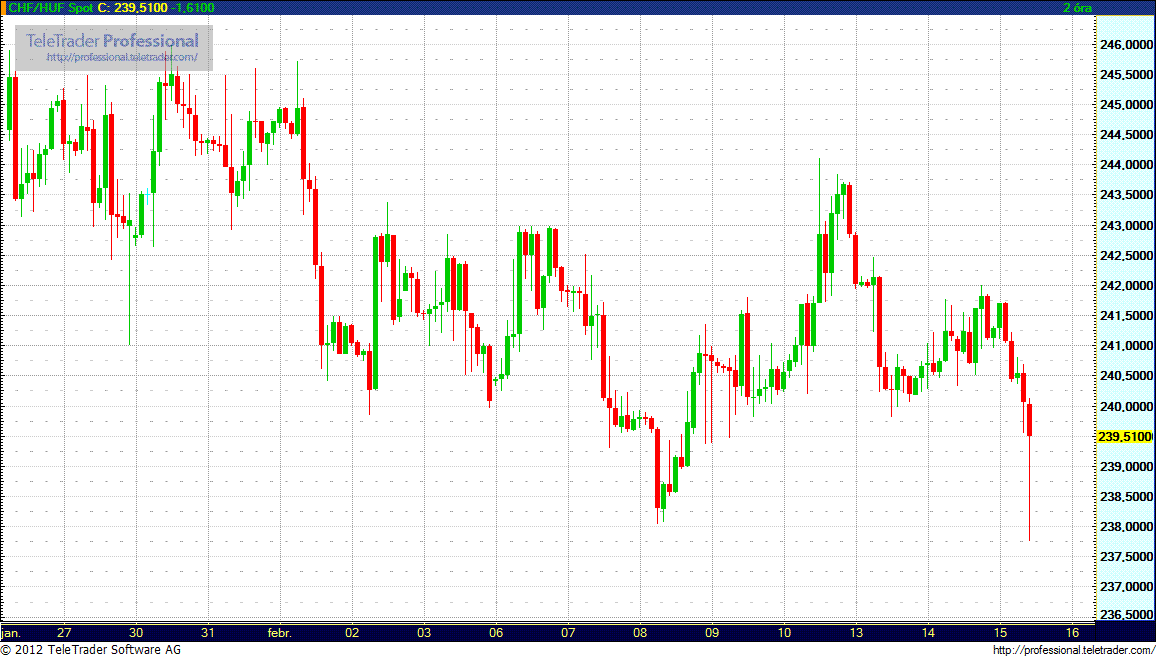
Task: Click the 15 date label on time axis
Action: (x=1000, y=632)
